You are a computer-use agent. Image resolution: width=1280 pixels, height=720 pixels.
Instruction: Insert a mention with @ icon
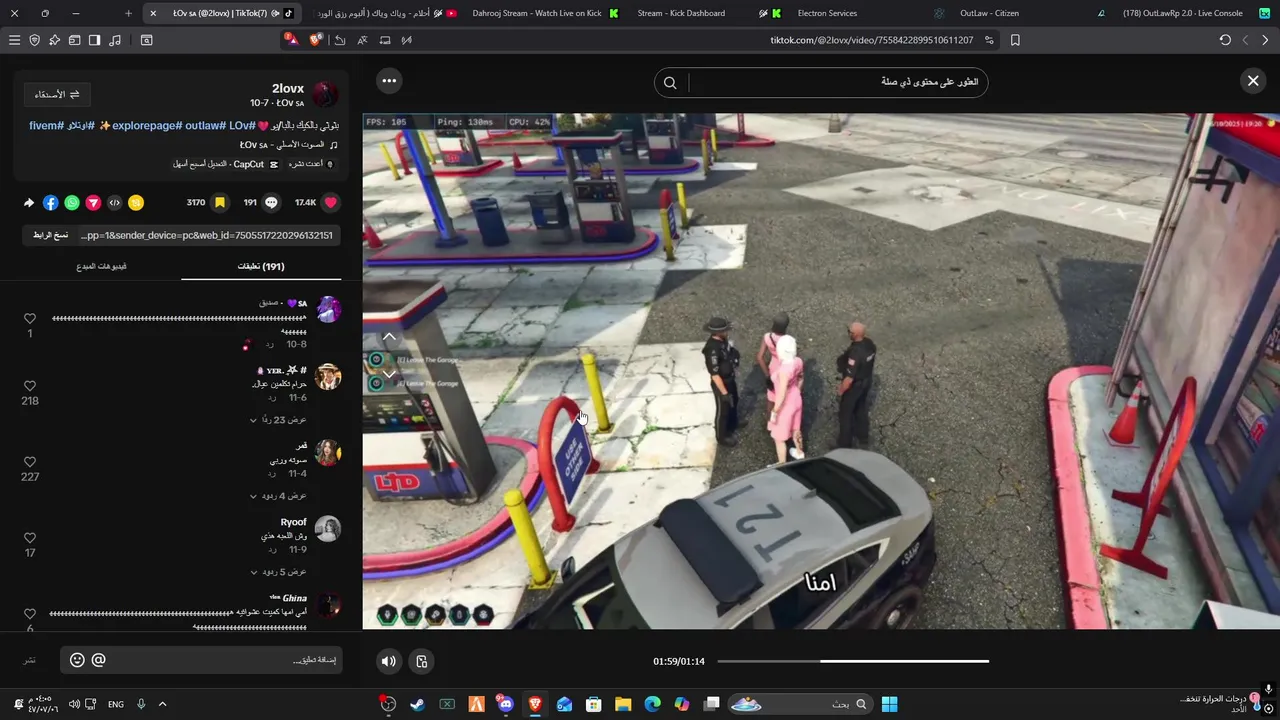pyautogui.click(x=98, y=660)
